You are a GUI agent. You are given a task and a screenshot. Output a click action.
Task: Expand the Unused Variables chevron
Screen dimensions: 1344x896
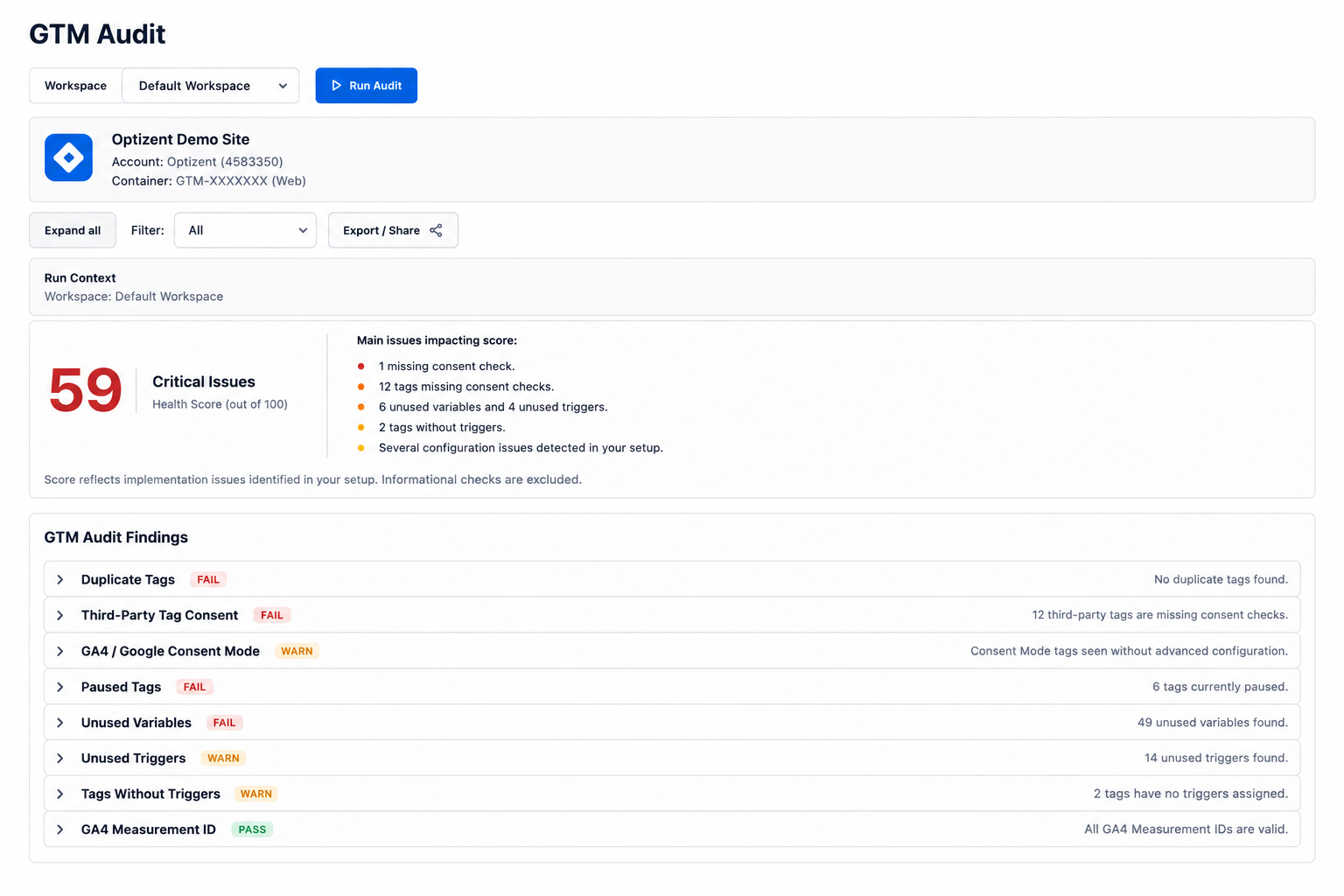click(60, 723)
